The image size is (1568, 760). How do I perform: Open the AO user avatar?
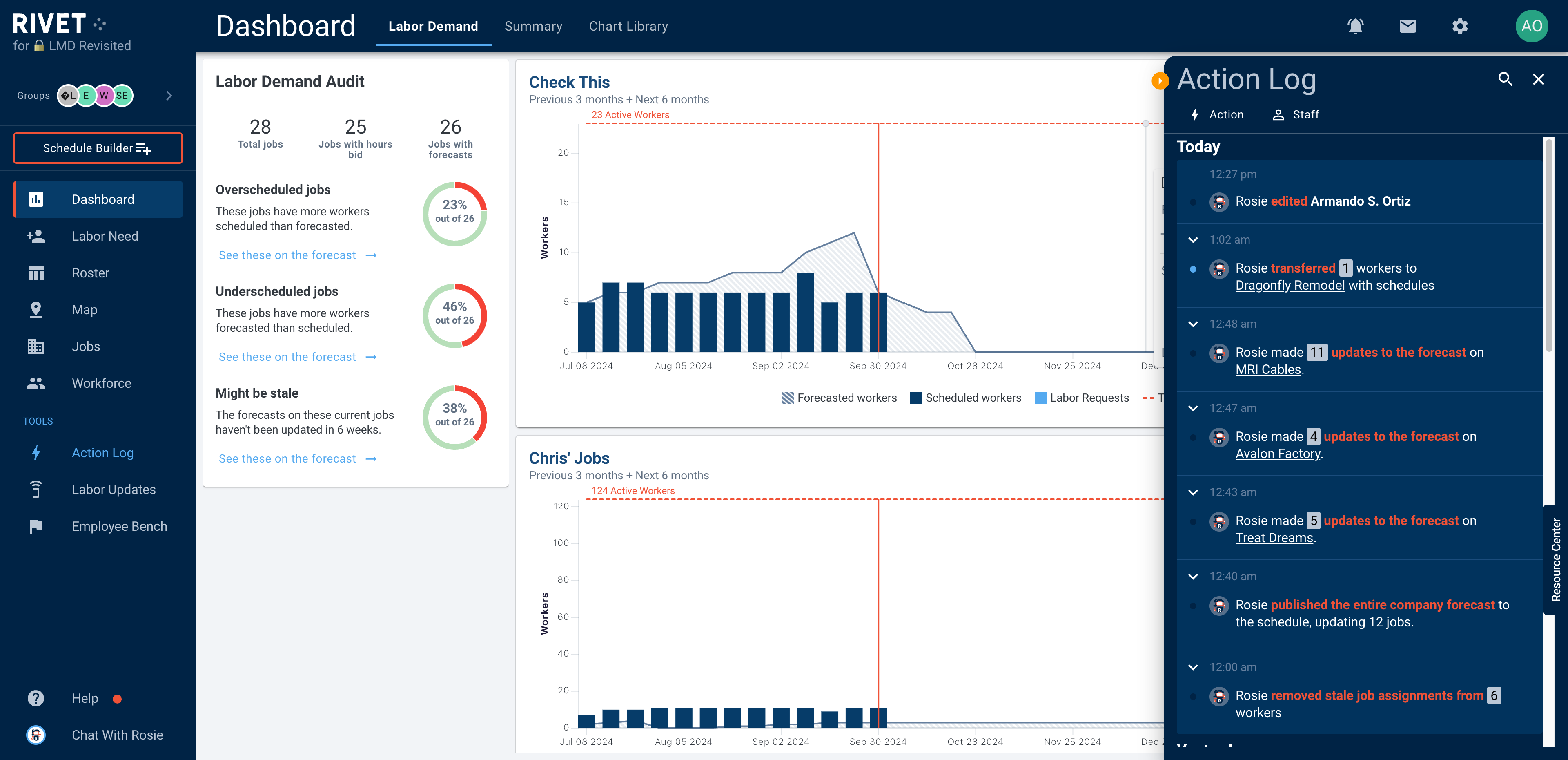(1532, 26)
